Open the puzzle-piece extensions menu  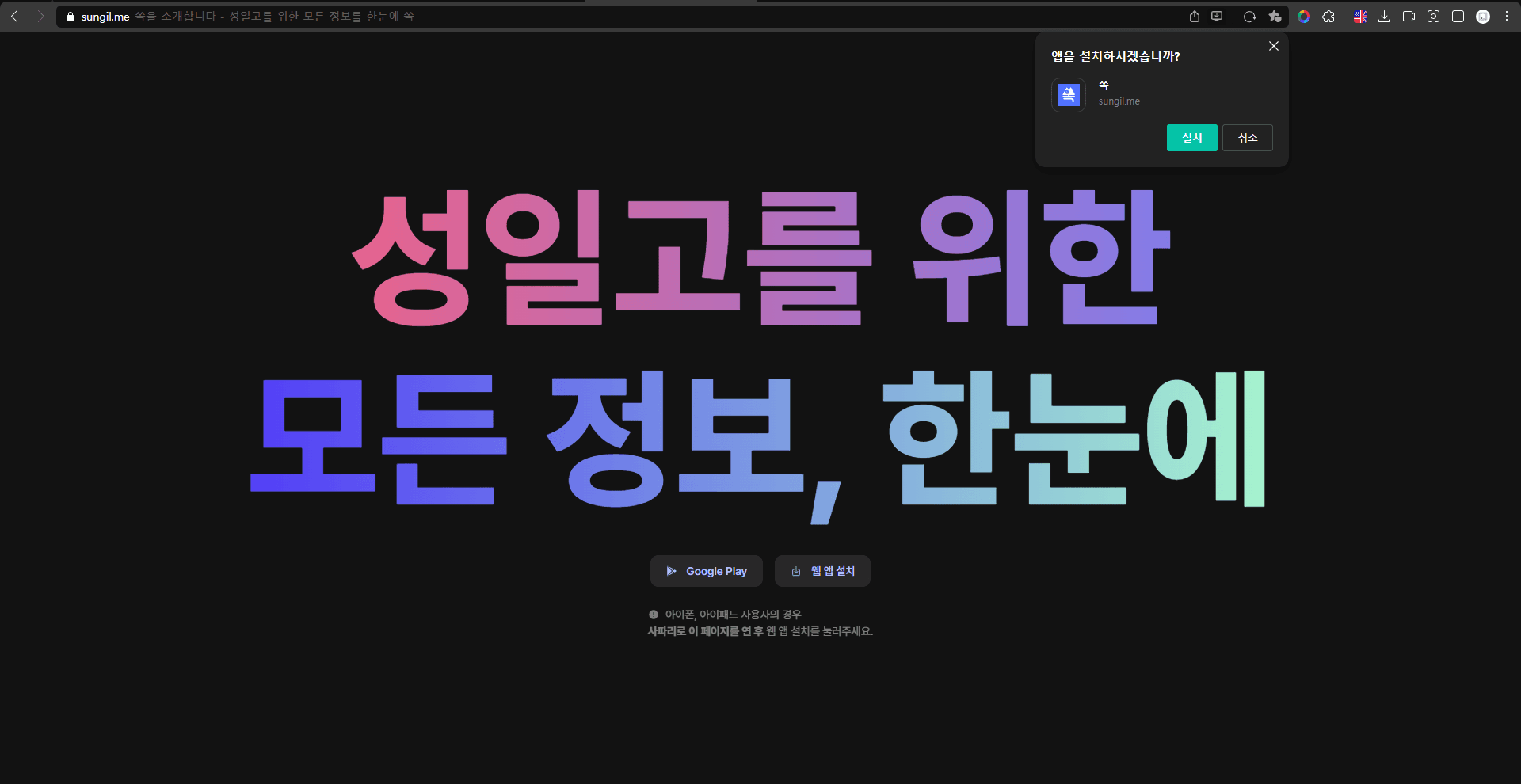pyautogui.click(x=1328, y=17)
